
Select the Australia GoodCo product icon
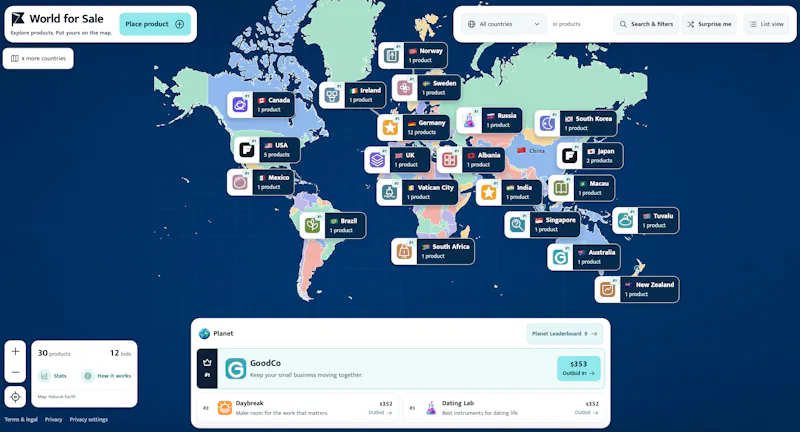pyautogui.click(x=560, y=257)
